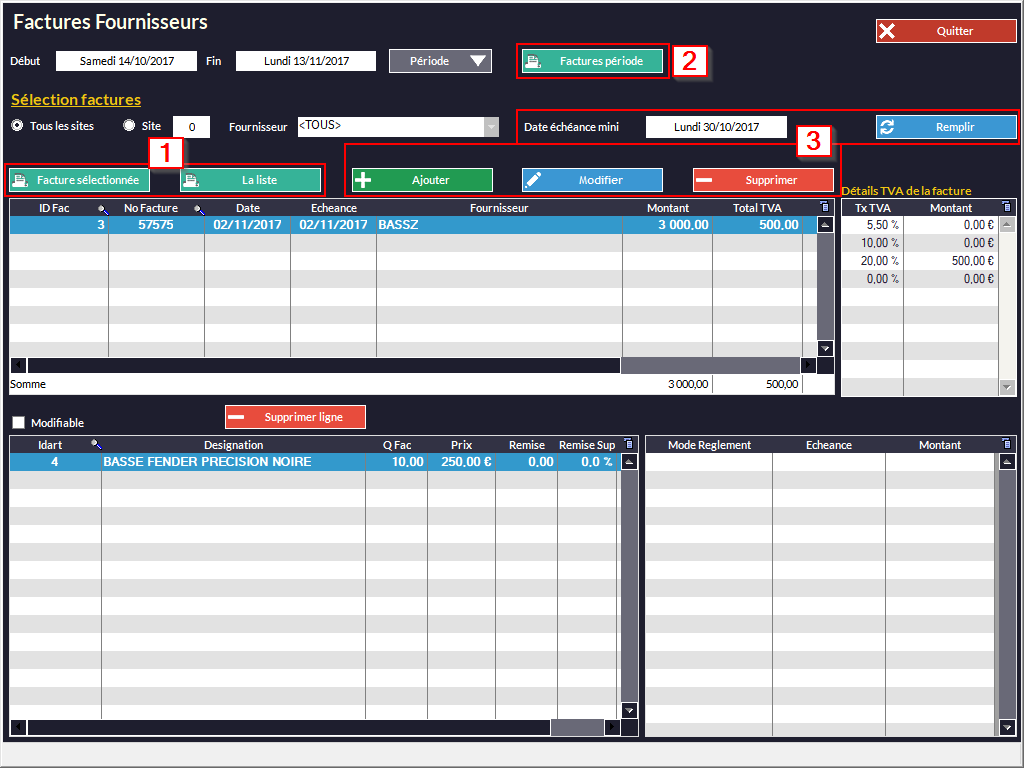Enable the Modifiable checkbox
Screen dimensions: 1024x768
18,423
